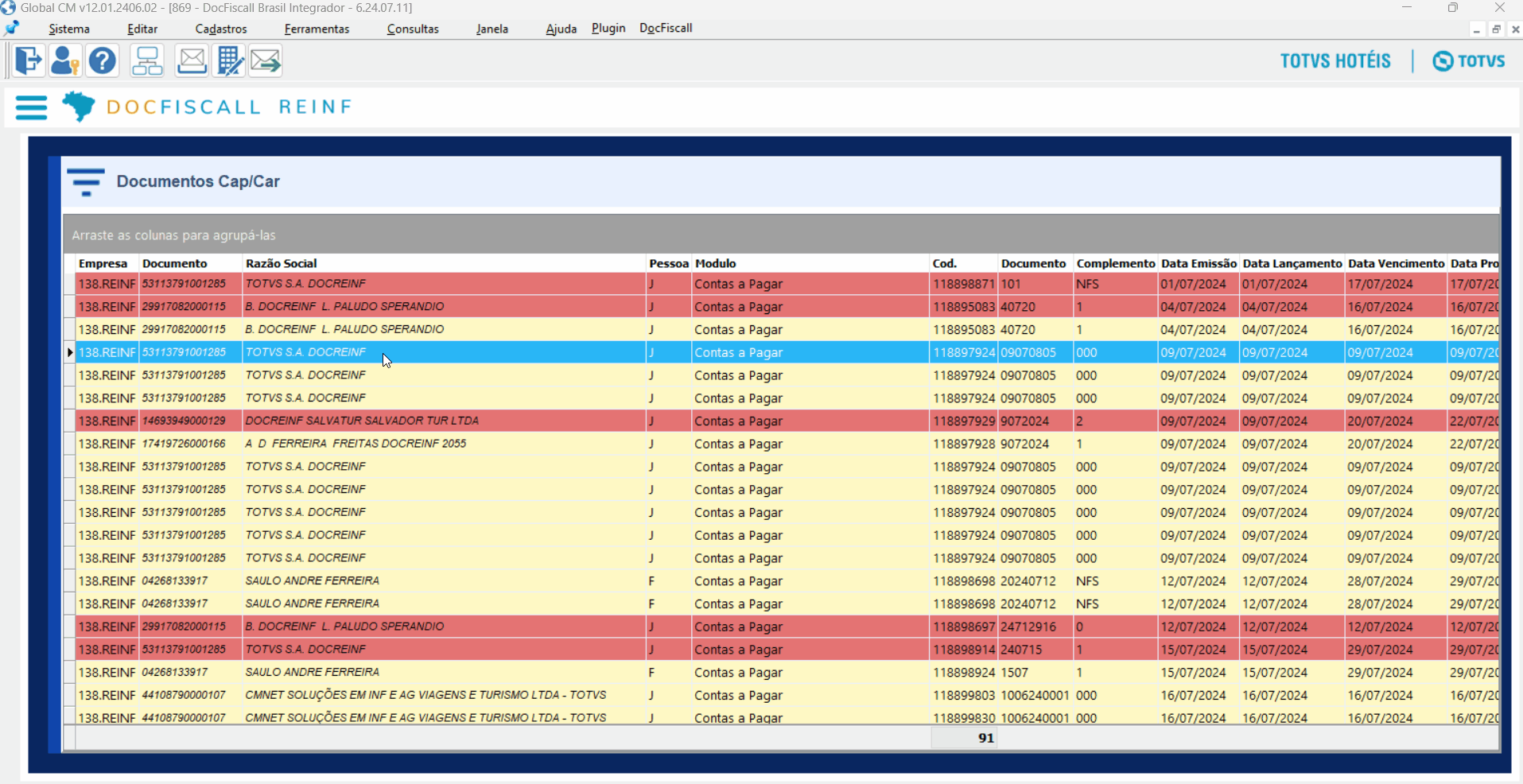Viewport: 1523px width, 784px height.
Task: Sort by the Razão Social column header
Action: 444,263
